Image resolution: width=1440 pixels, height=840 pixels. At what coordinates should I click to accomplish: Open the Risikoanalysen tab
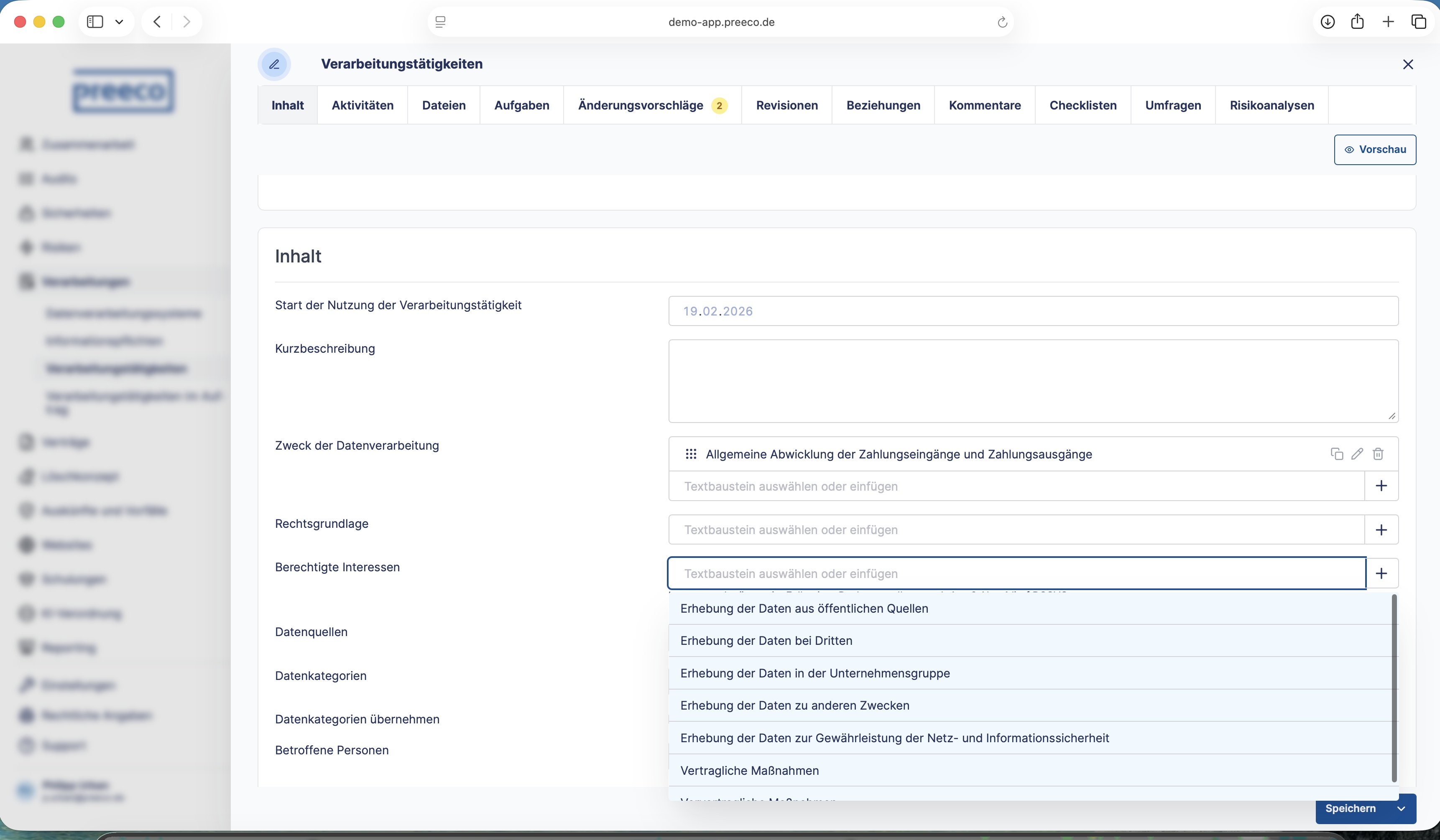pos(1271,105)
